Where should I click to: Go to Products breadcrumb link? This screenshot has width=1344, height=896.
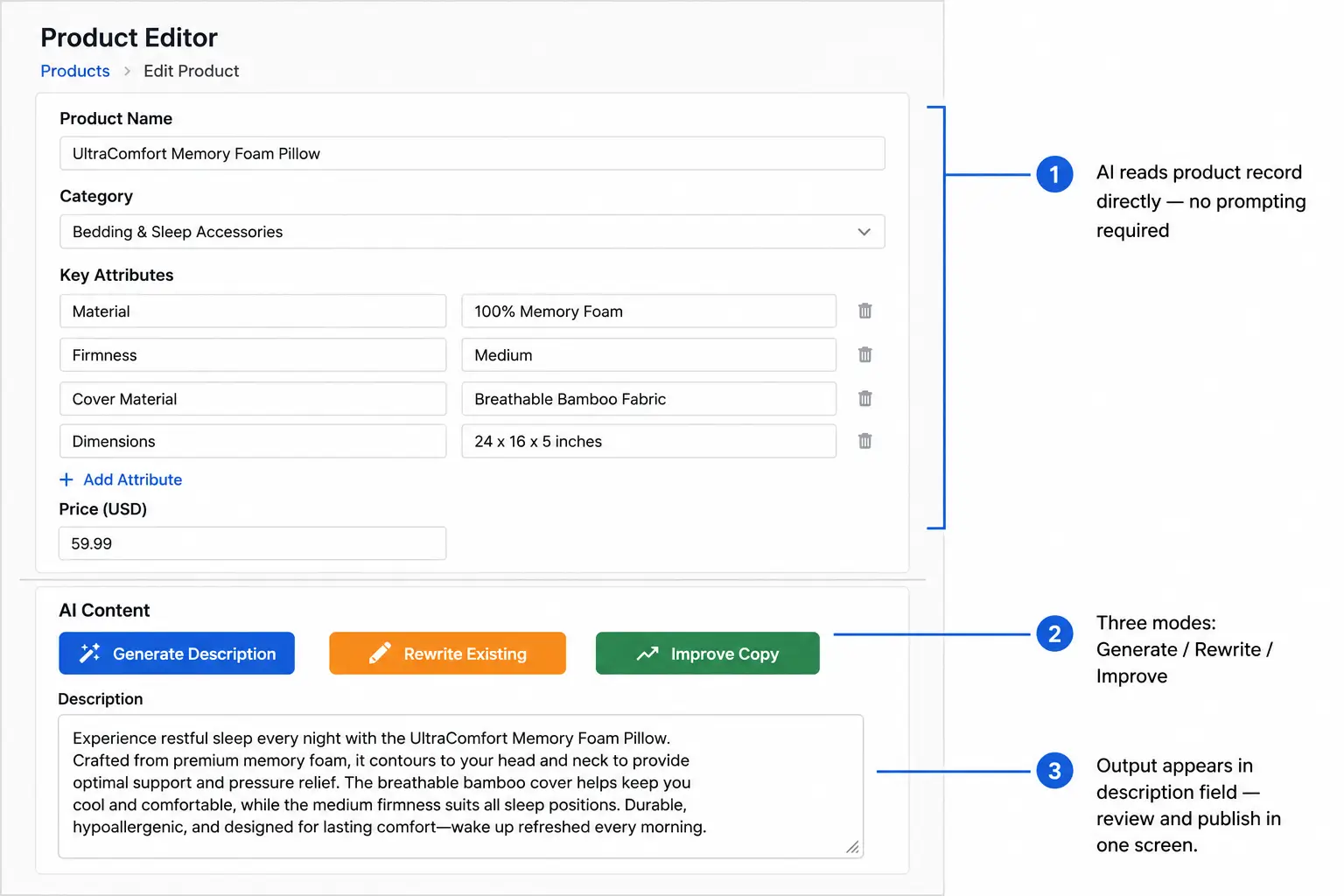(75, 71)
